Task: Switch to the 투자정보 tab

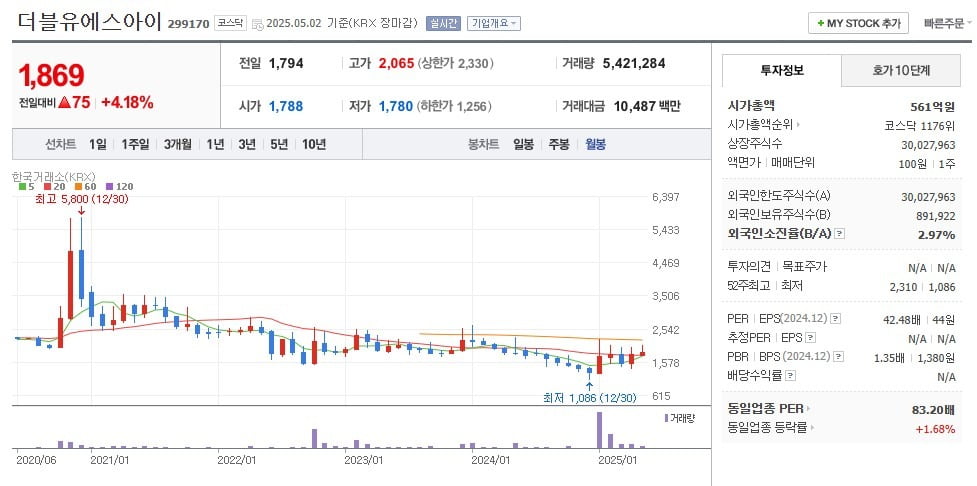Action: pos(781,70)
